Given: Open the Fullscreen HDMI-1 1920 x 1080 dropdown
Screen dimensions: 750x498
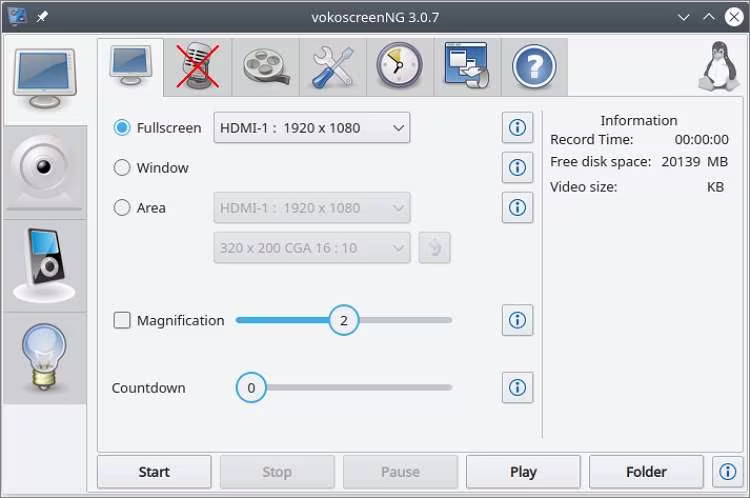Looking at the screenshot, I should (312, 128).
